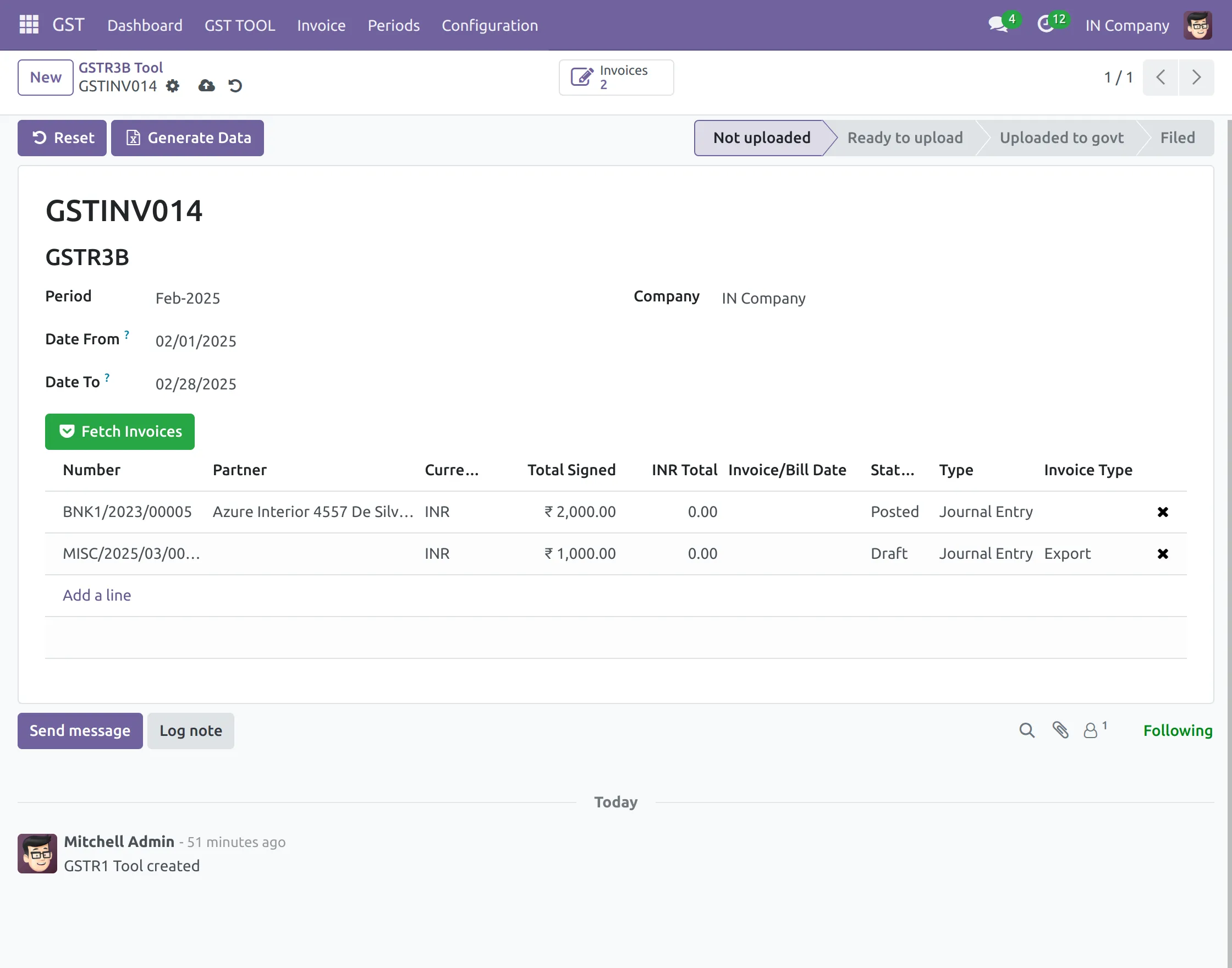
Task: Open the next record with the right arrow
Action: [x=1196, y=77]
